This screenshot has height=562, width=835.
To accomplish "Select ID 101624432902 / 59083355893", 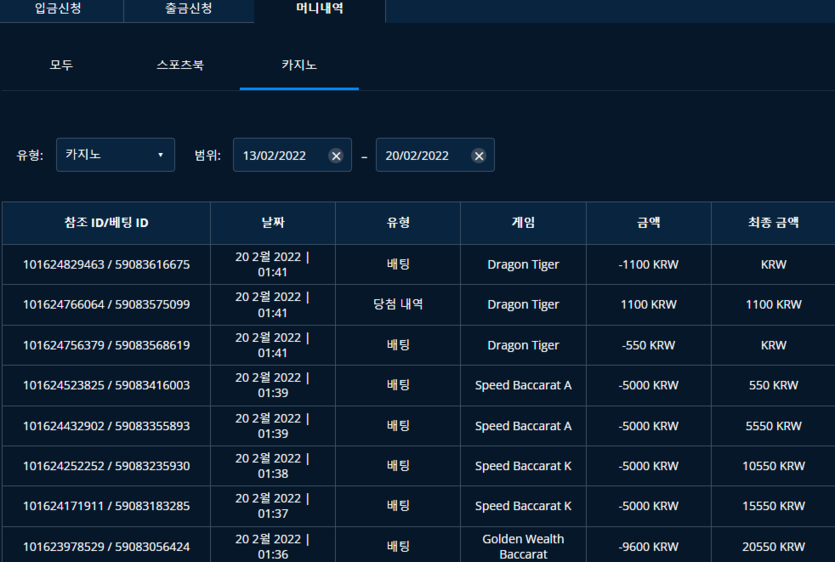I will click(x=107, y=426).
